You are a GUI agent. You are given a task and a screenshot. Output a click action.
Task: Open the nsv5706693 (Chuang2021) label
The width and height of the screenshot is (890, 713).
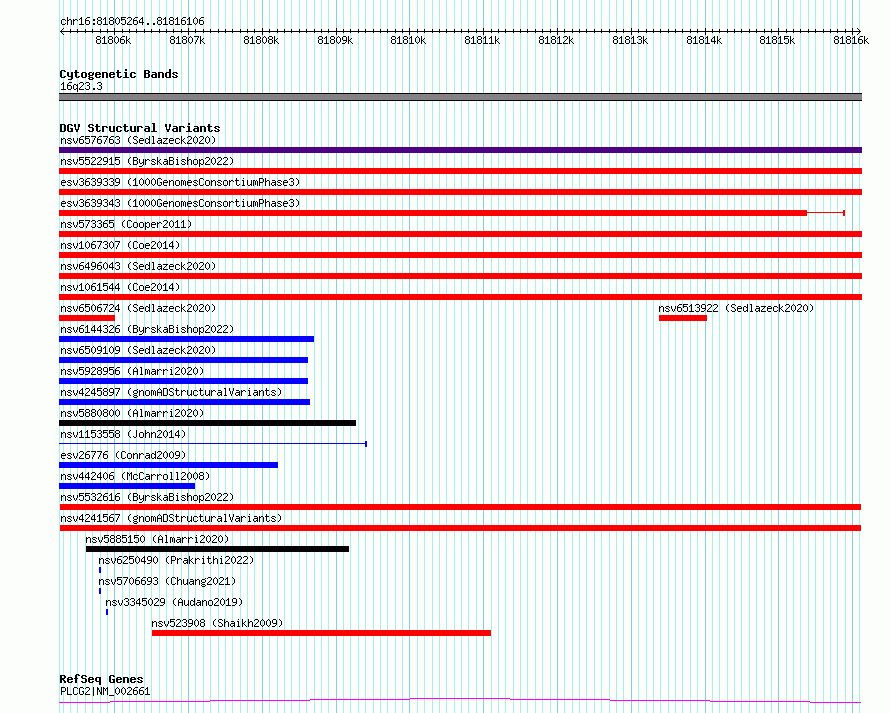pos(167,581)
